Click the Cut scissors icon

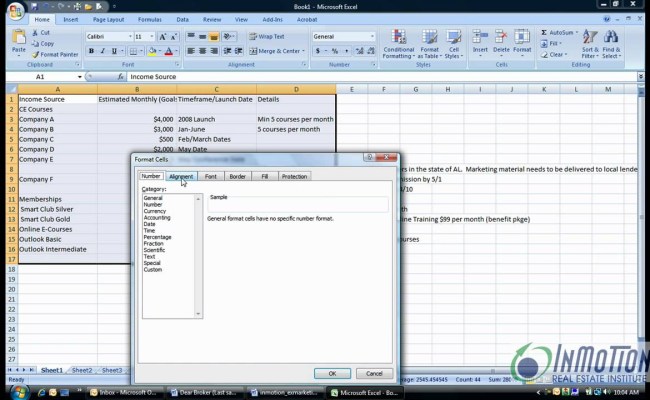(x=35, y=32)
